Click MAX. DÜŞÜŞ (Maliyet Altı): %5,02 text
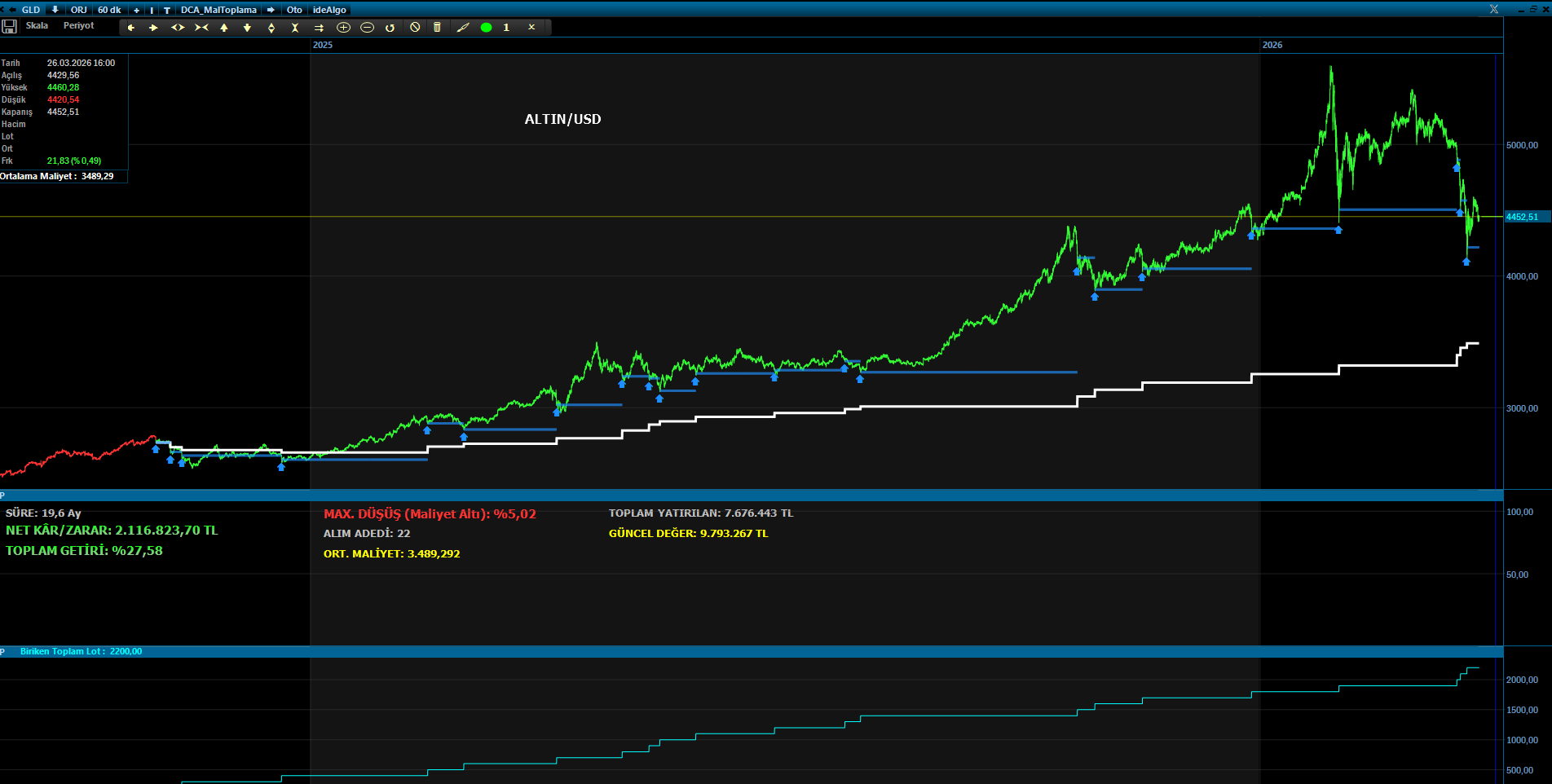 (x=430, y=513)
